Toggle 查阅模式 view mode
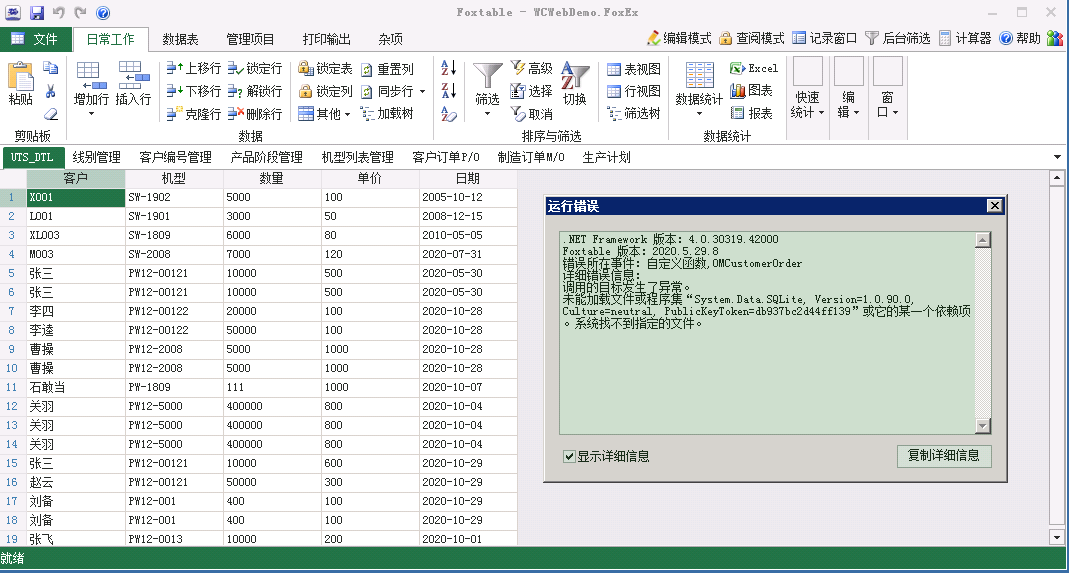The width and height of the screenshot is (1069, 573). pos(726,38)
